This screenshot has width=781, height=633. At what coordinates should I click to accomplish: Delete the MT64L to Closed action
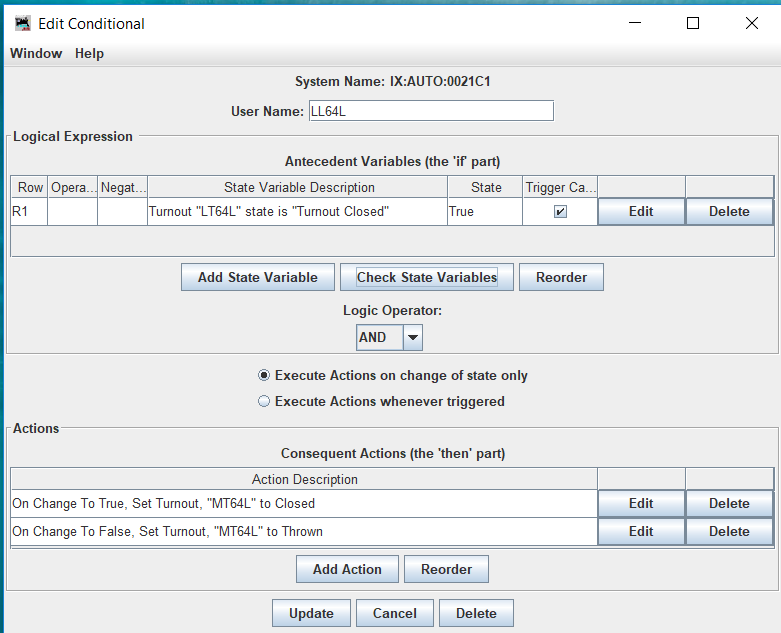tap(729, 504)
